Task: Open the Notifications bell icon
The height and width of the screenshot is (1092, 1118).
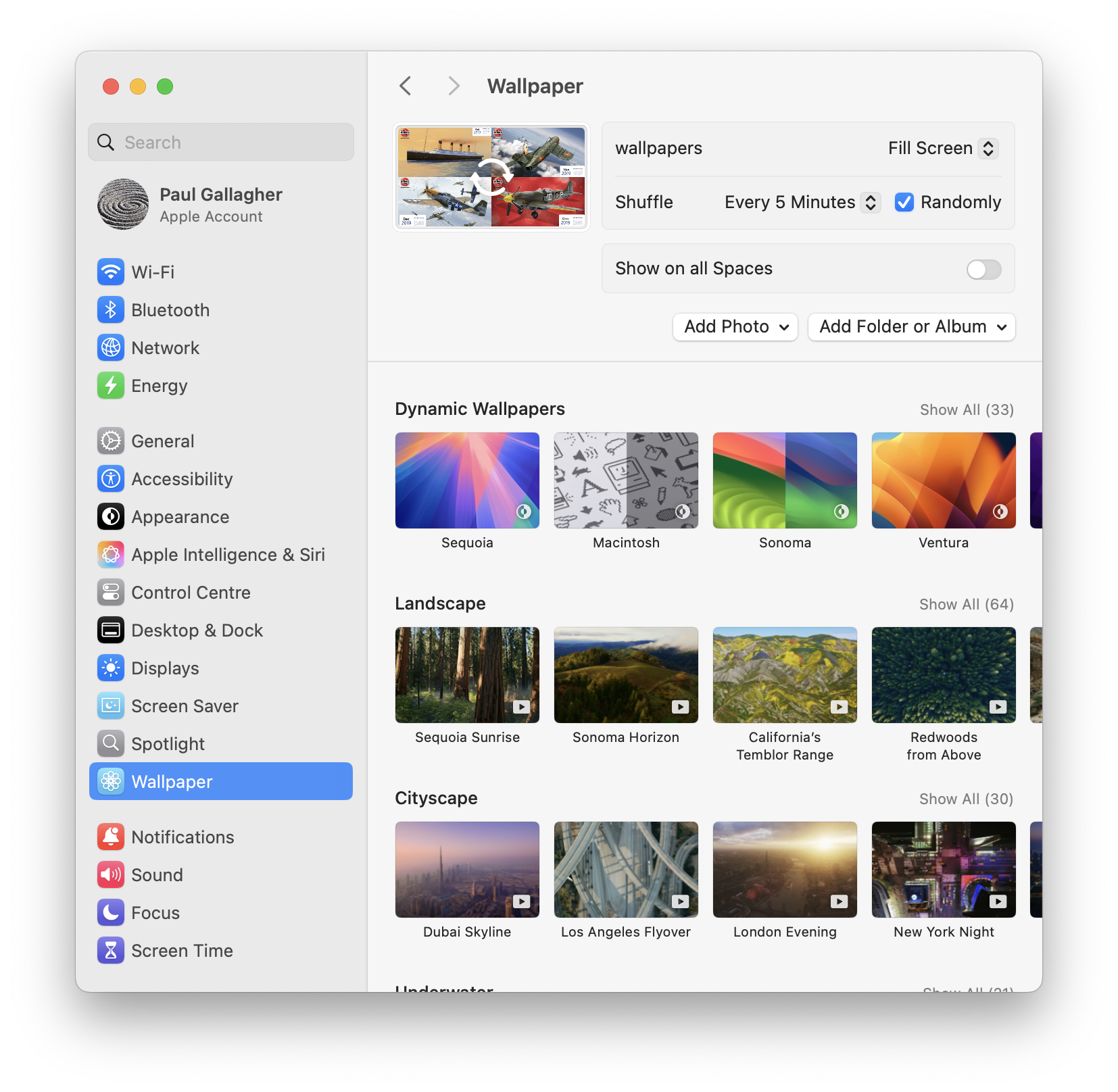Action: pos(111,837)
